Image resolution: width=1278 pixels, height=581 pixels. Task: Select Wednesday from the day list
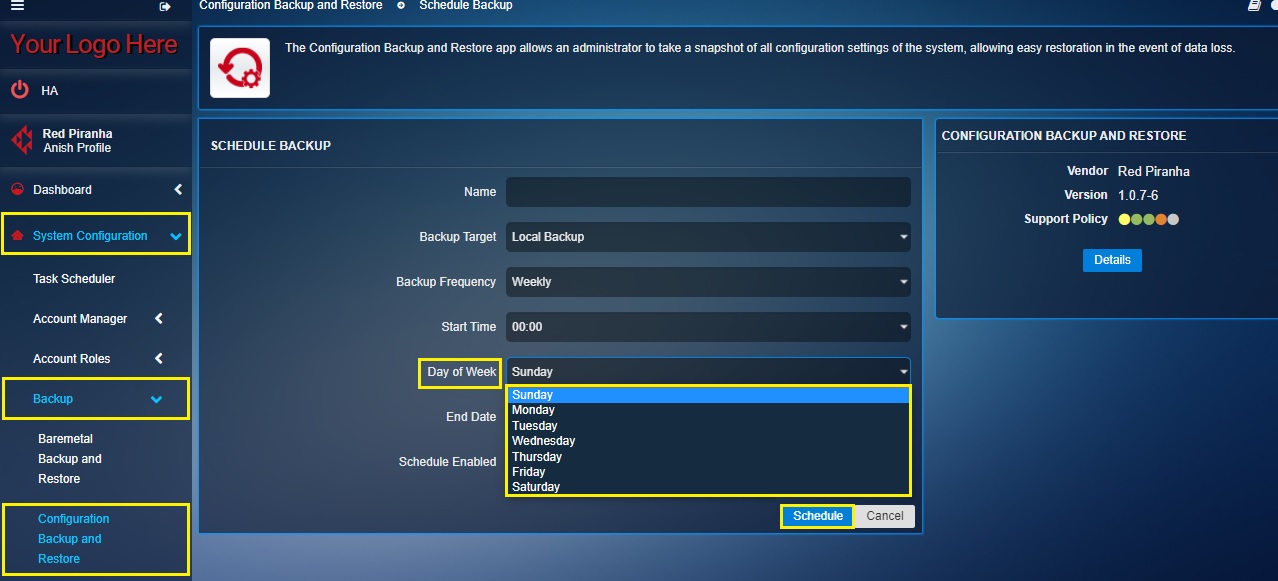coord(708,441)
